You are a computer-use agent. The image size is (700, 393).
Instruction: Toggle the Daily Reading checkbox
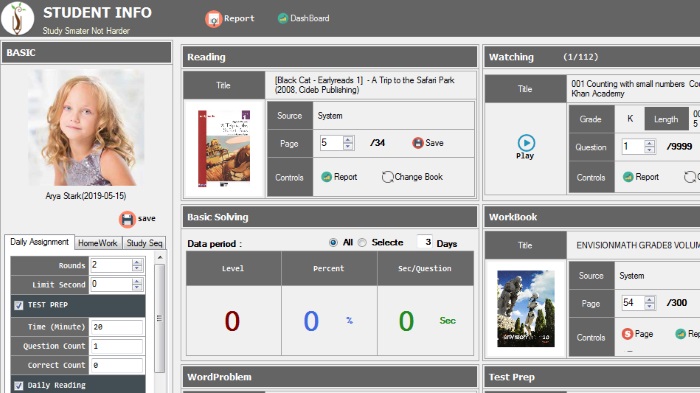pos(18,386)
